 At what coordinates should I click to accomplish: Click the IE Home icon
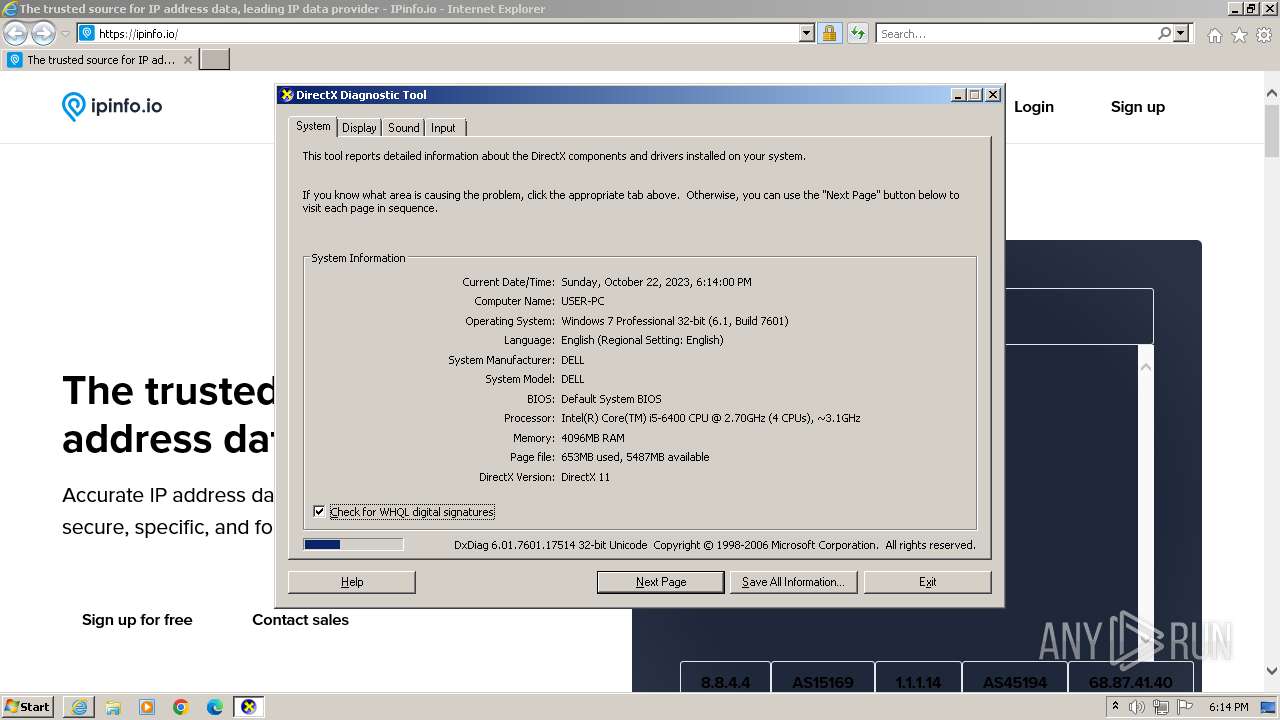click(1214, 35)
